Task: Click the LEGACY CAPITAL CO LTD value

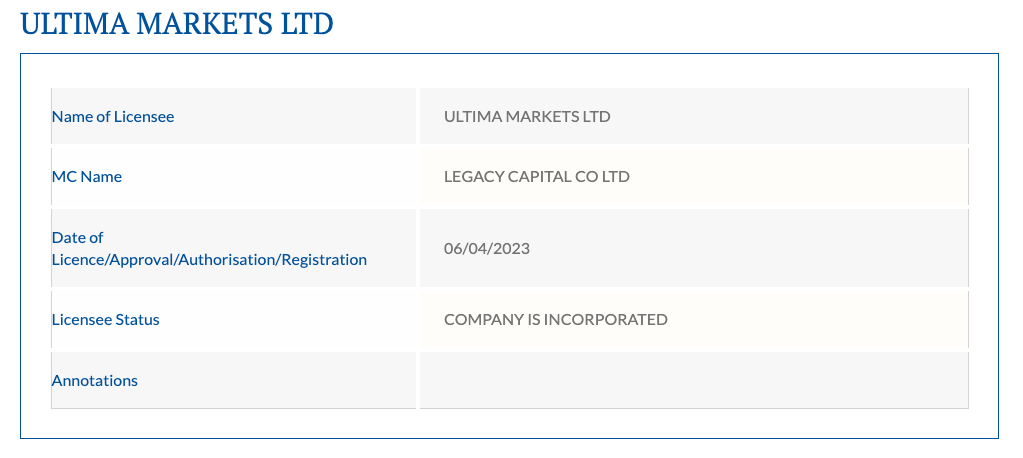Action: (x=537, y=177)
